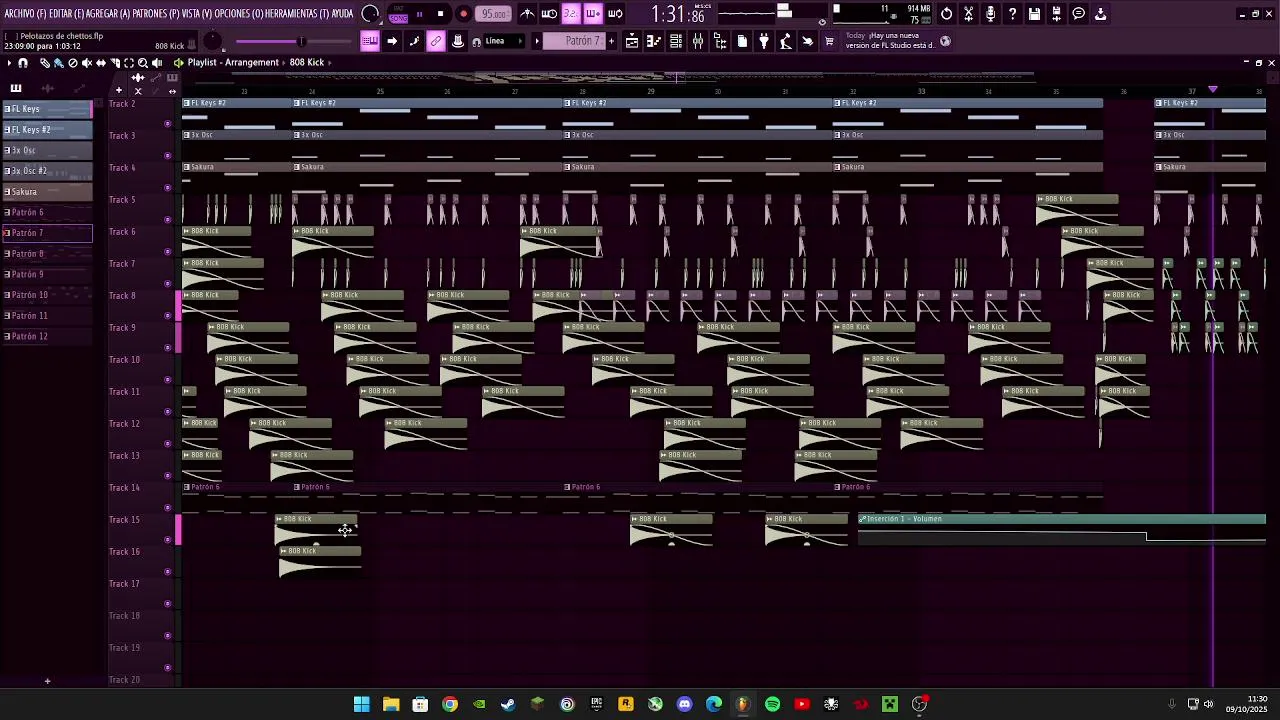This screenshot has height=720, width=1280.
Task: Open the help question mark icon
Action: 1013,14
